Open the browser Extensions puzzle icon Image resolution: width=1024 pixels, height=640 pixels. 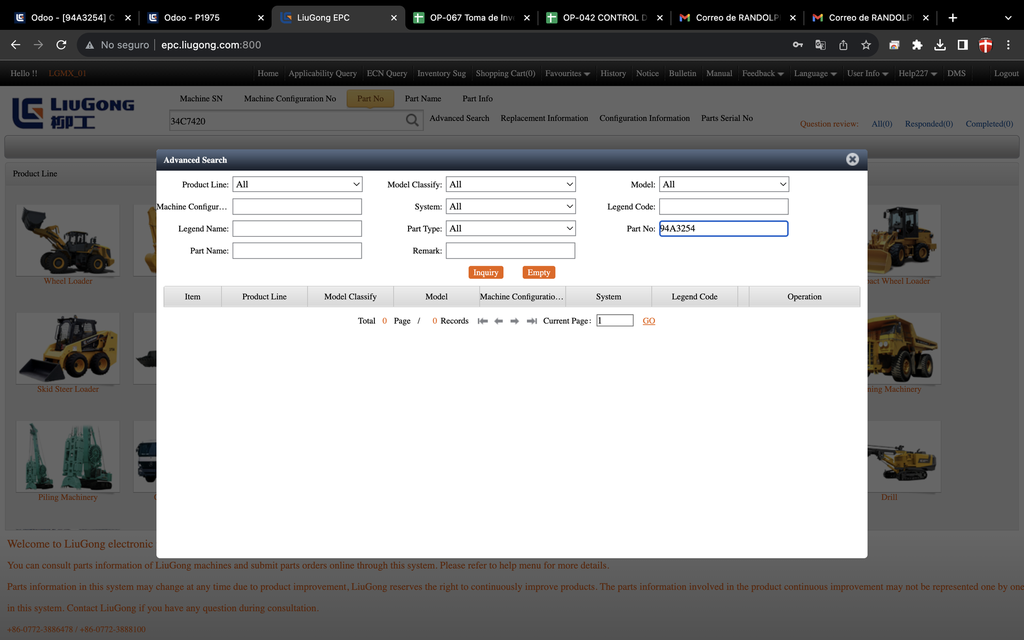917,45
